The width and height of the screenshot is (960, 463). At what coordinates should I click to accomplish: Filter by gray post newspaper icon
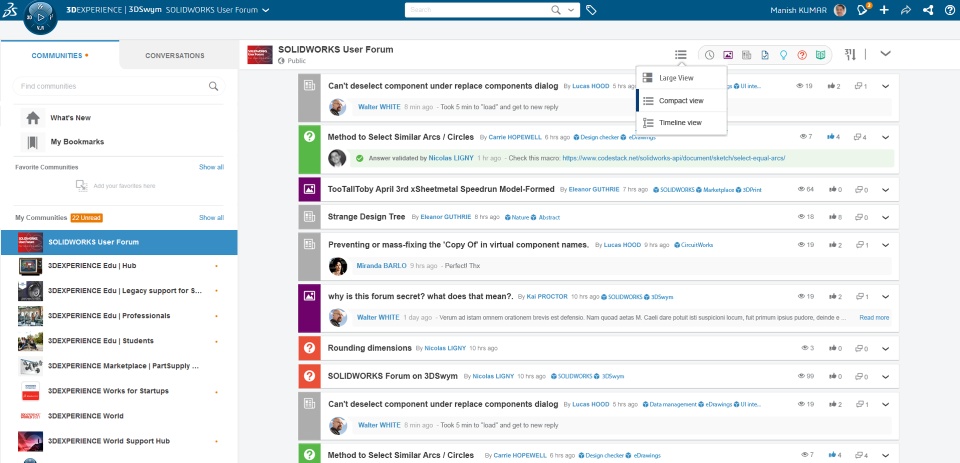(746, 55)
